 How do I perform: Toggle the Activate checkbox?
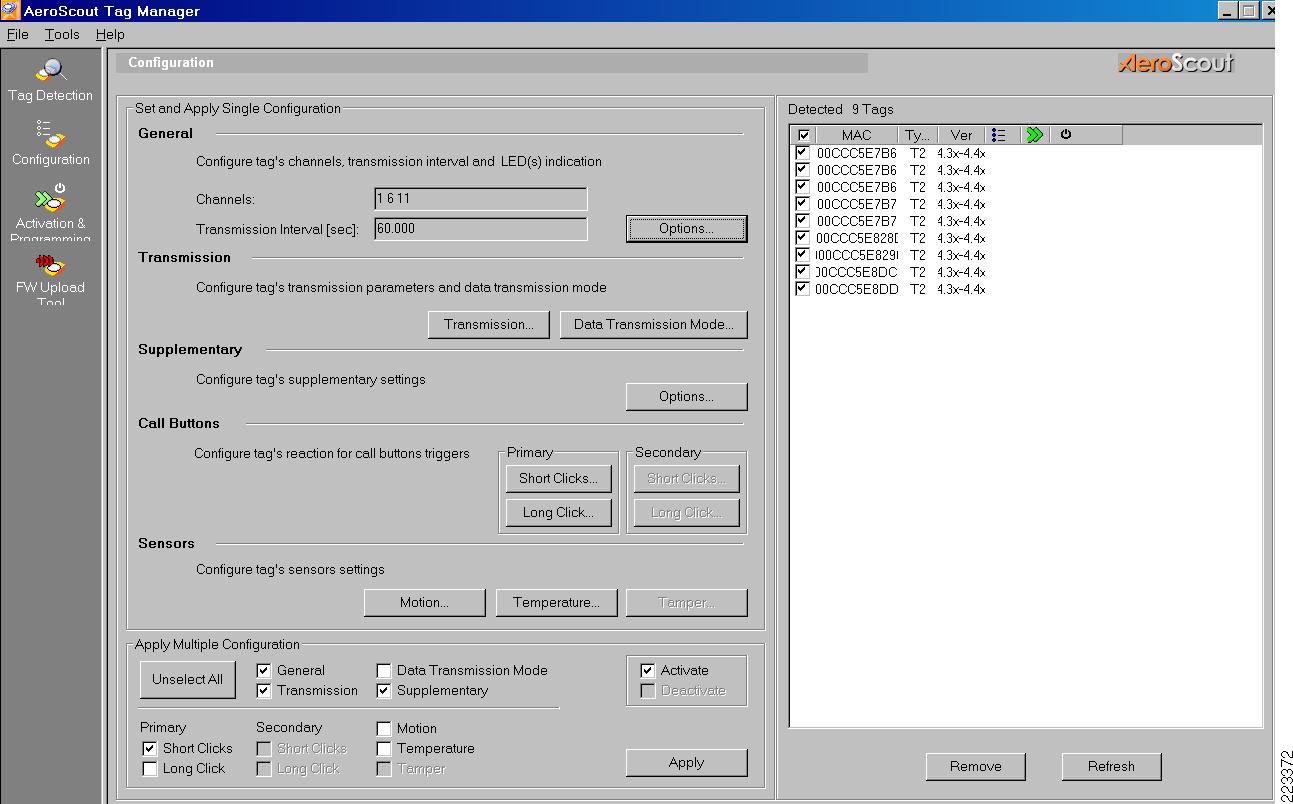click(648, 670)
